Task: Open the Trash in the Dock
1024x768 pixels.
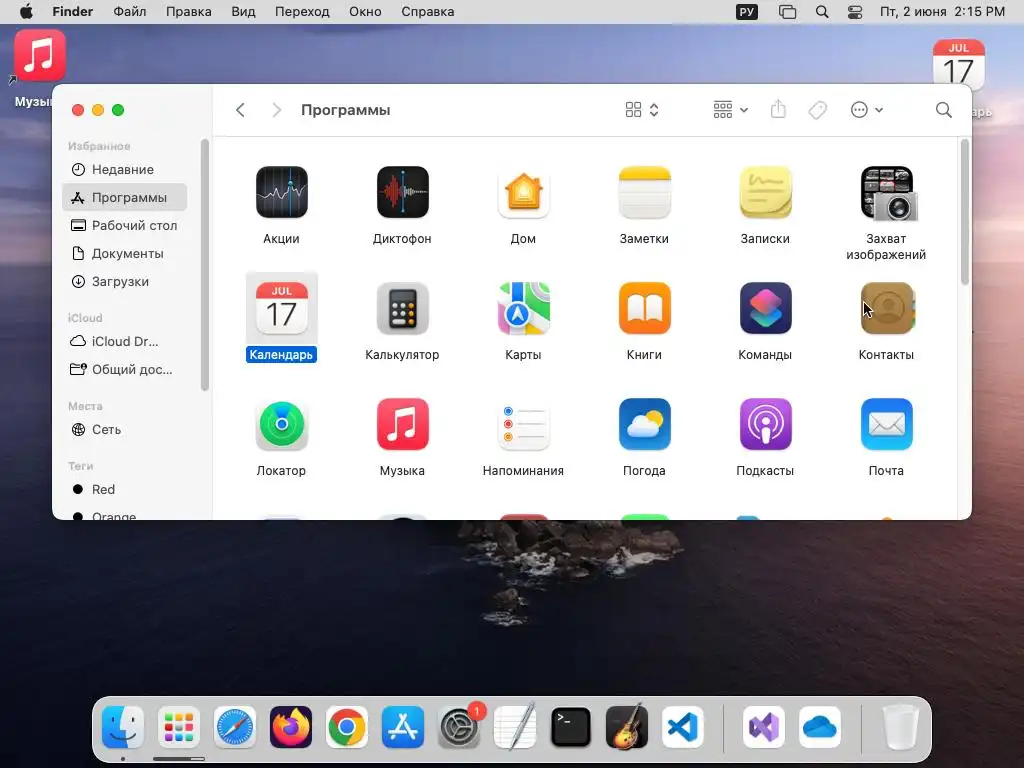Action: pyautogui.click(x=901, y=727)
